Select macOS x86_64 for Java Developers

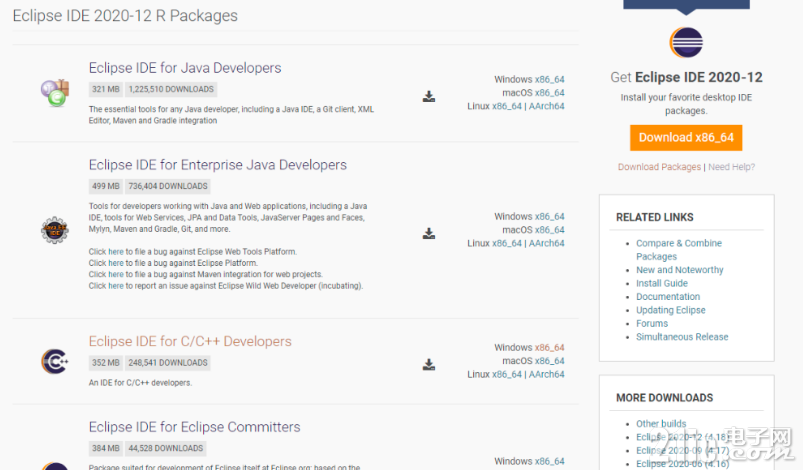point(550,93)
